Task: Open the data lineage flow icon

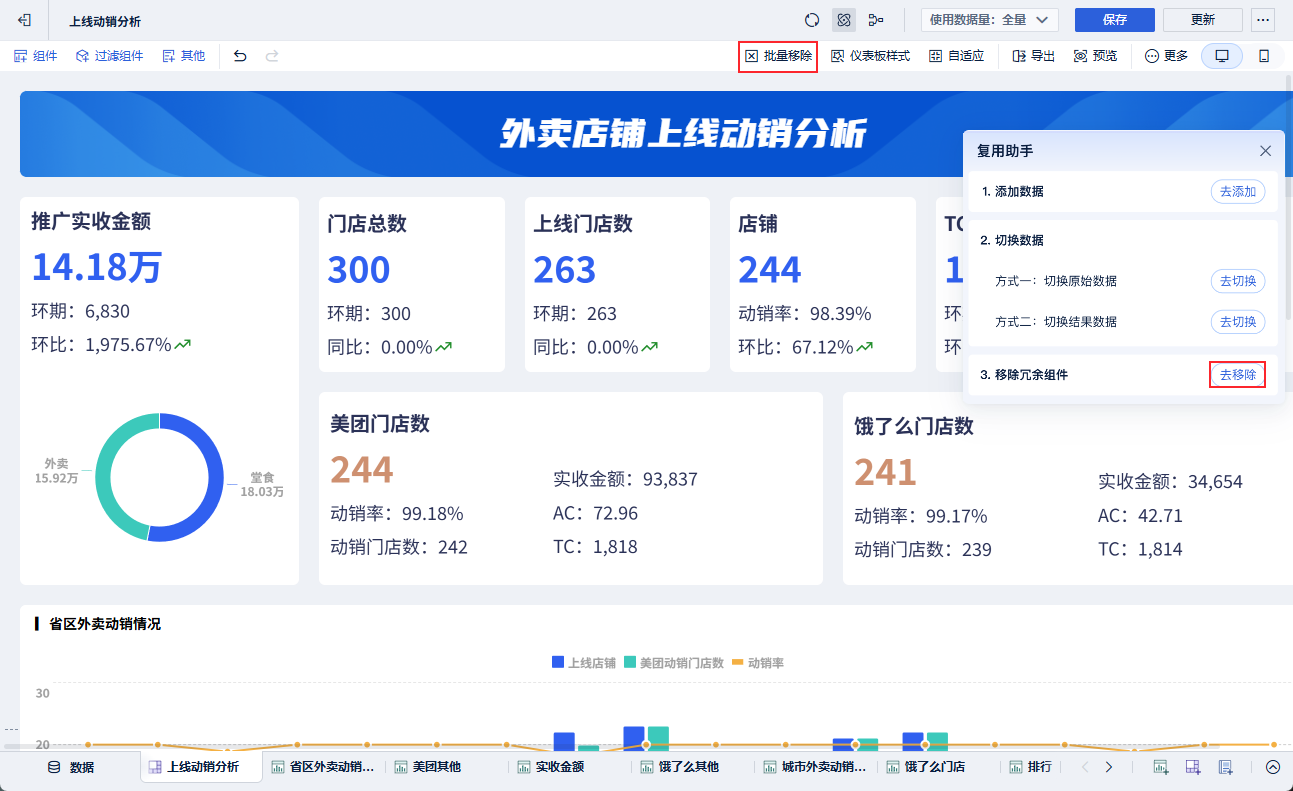Action: point(875,20)
